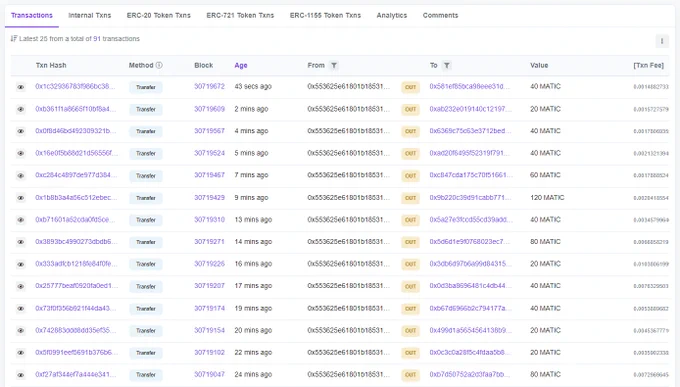
Task: Switch to the Transactions tab
Action: [32, 15]
